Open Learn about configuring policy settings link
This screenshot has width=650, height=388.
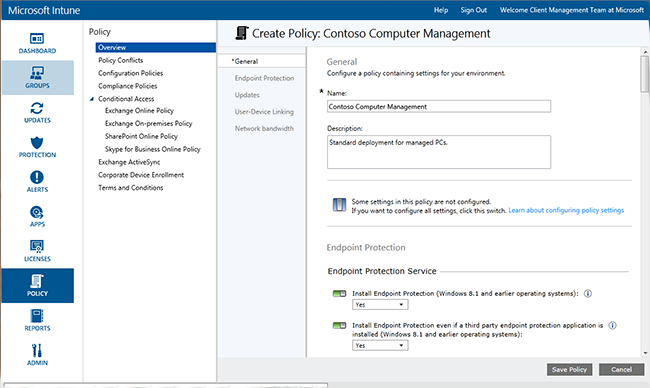click(x=566, y=211)
